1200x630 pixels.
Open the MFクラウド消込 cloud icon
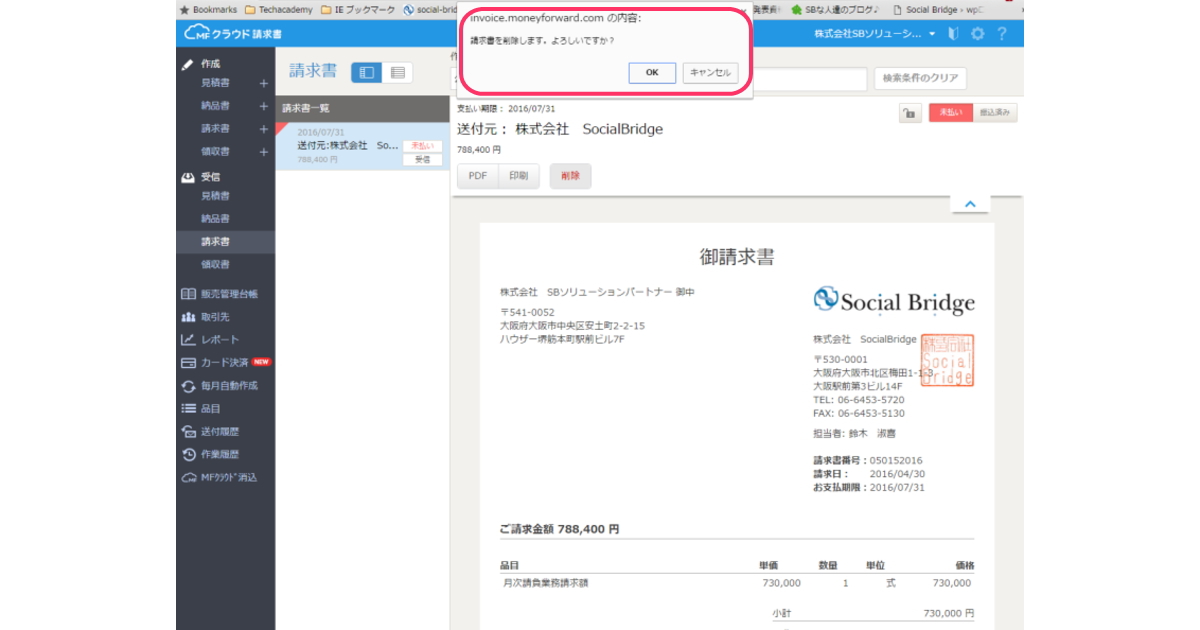pos(188,478)
